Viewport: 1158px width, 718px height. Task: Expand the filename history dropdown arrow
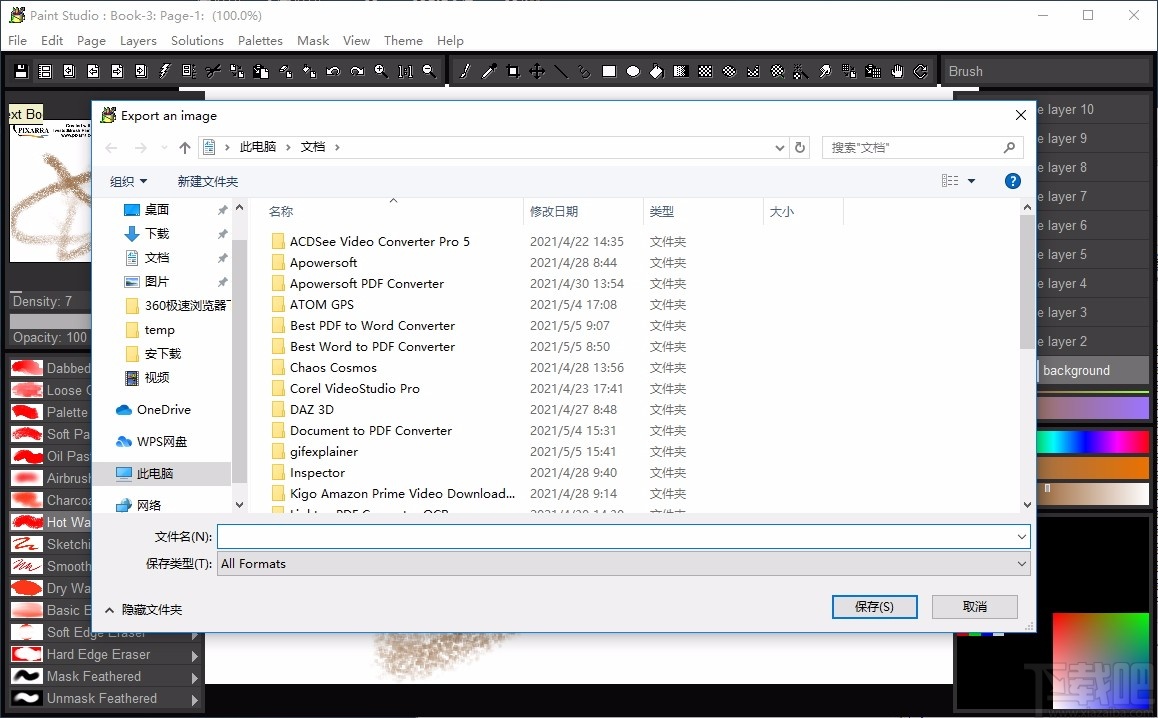[x=1021, y=537]
